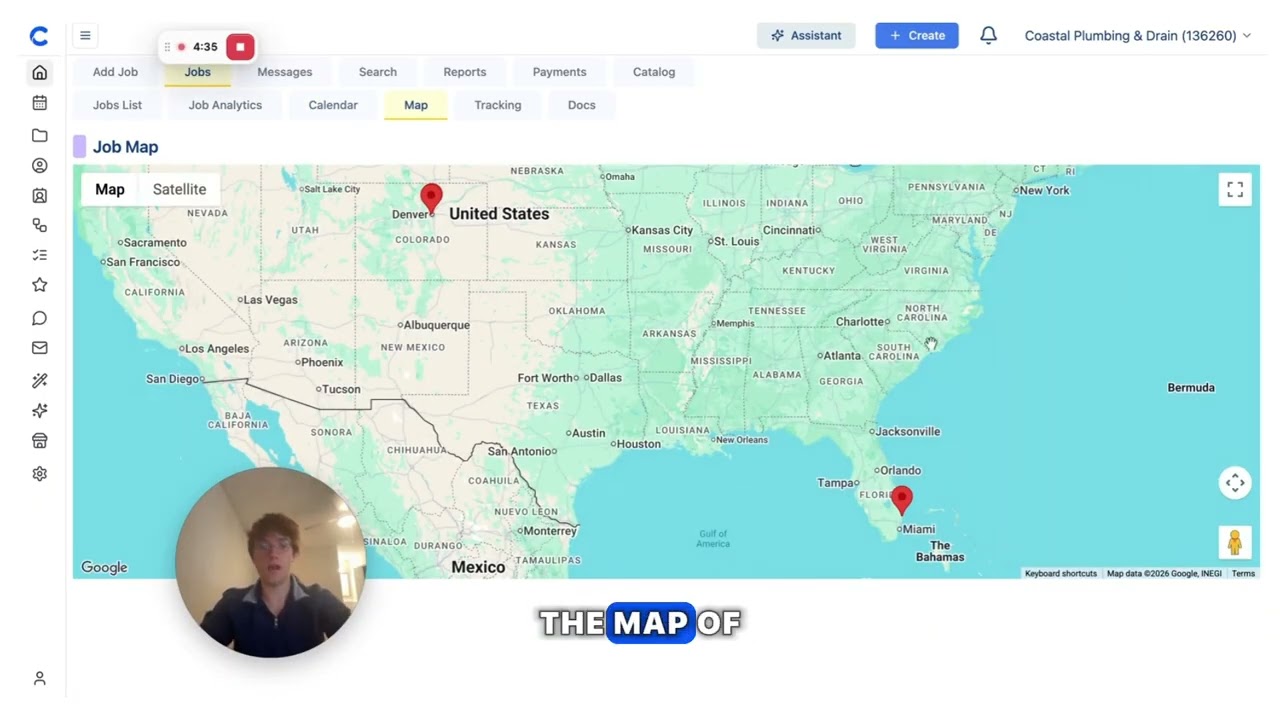Viewport: 1280px width, 720px height.
Task: Click the Atlanta label on the map
Action: click(842, 356)
